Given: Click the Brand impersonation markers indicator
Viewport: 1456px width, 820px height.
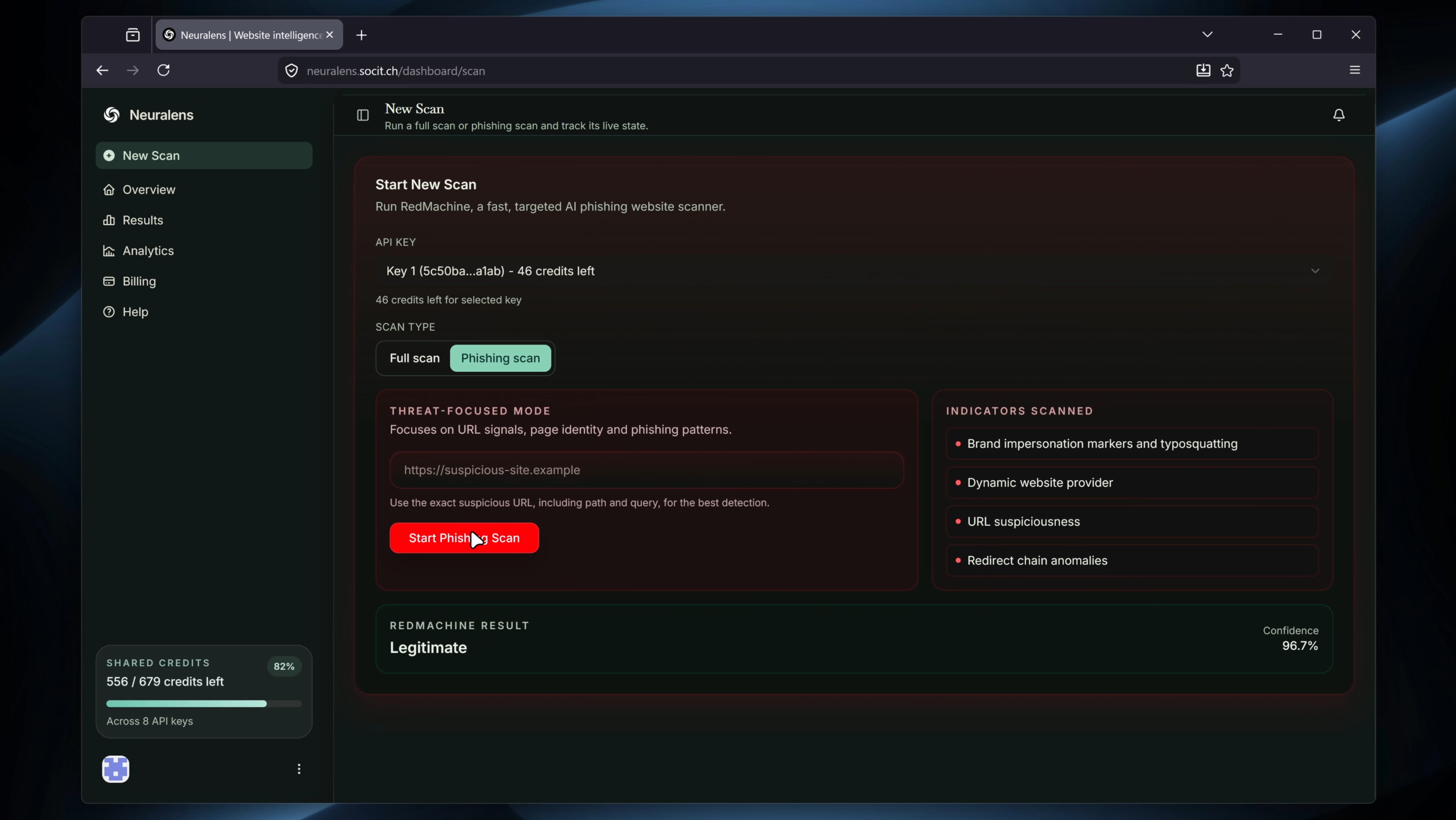Looking at the screenshot, I should (1132, 444).
